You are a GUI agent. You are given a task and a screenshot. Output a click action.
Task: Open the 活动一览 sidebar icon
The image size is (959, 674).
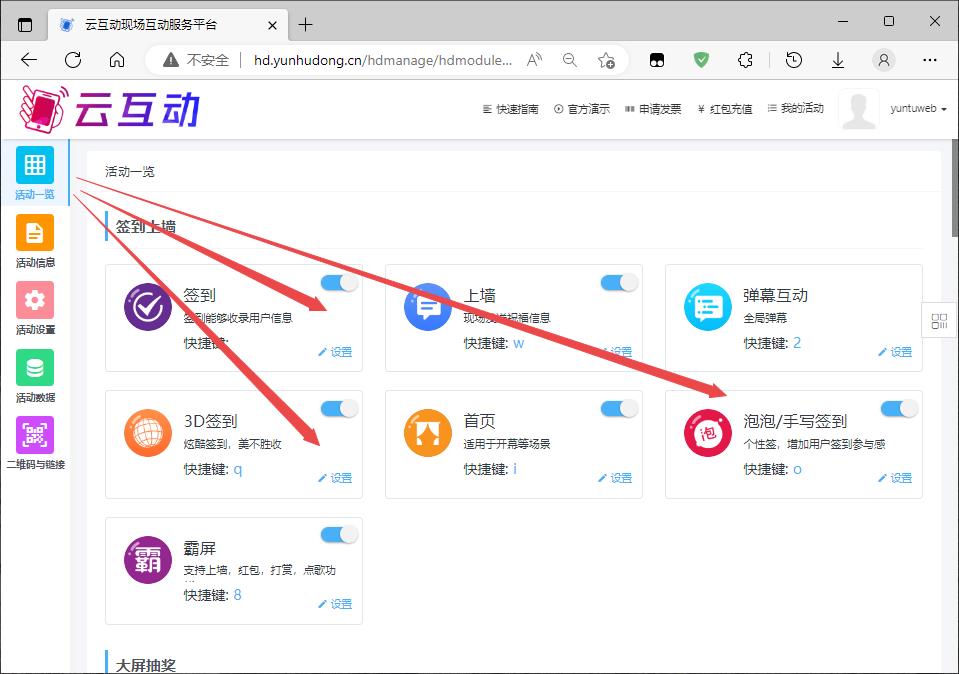click(35, 165)
